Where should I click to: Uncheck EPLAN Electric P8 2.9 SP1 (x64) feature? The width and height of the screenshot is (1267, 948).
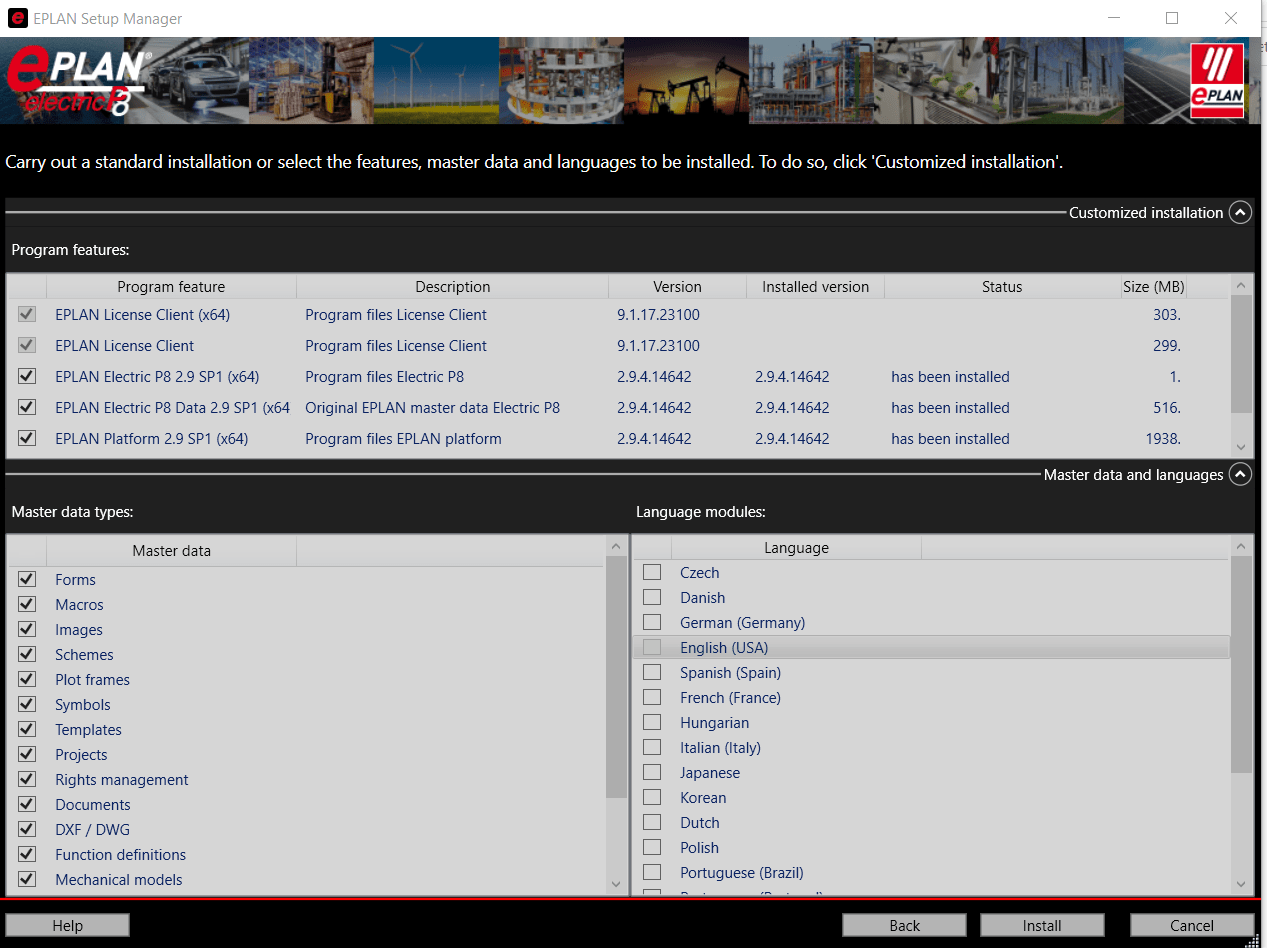[27, 377]
